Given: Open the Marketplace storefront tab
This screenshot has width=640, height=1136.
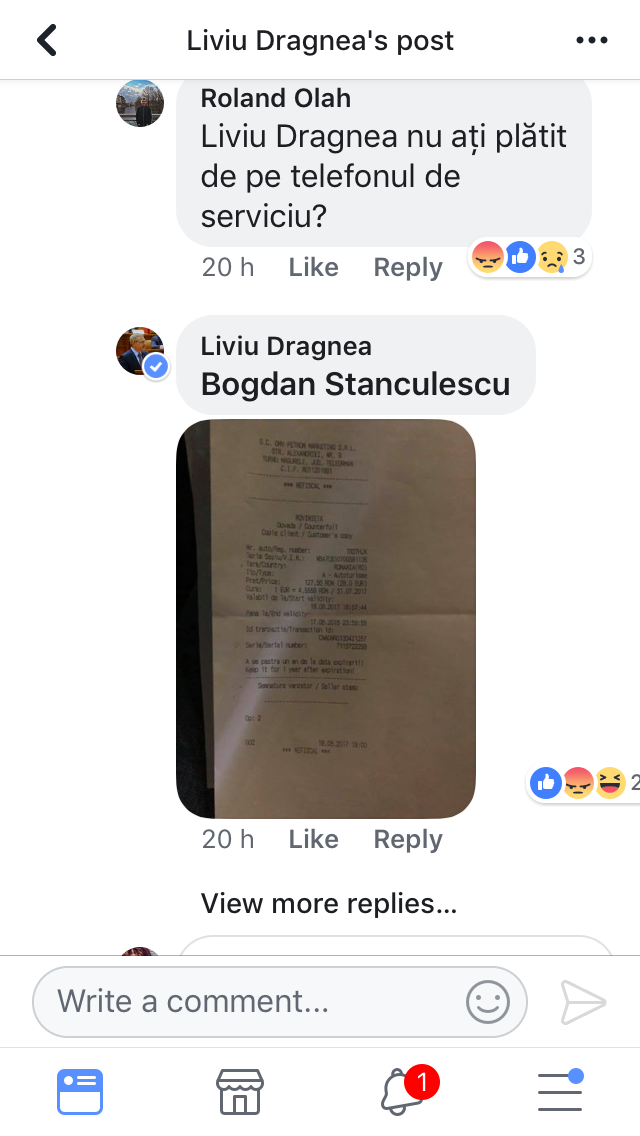Looking at the screenshot, I should point(240,1091).
